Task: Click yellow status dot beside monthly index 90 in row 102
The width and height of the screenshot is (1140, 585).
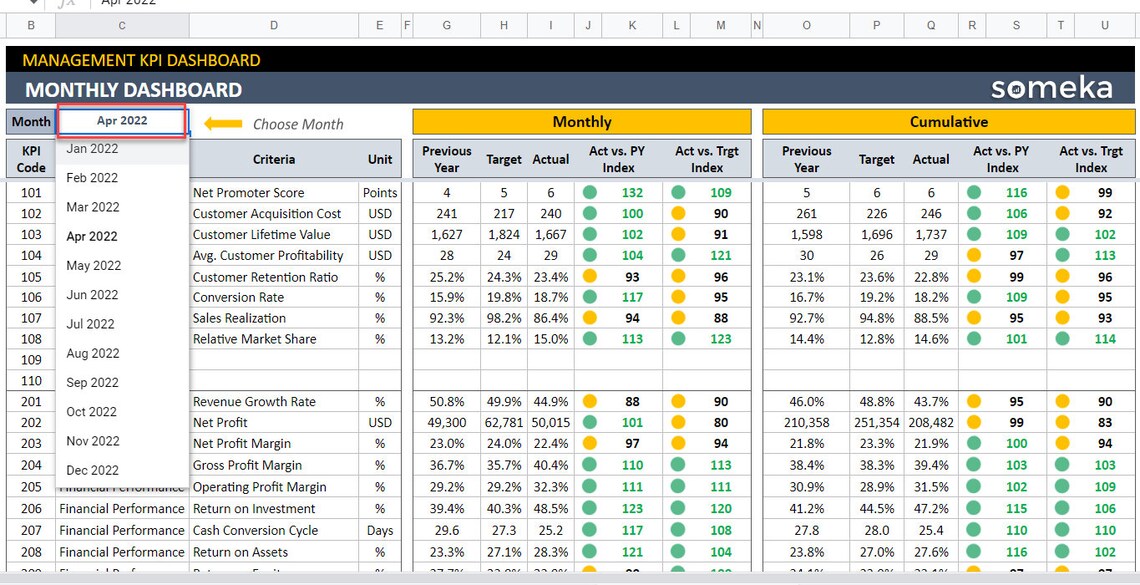Action: [678, 214]
